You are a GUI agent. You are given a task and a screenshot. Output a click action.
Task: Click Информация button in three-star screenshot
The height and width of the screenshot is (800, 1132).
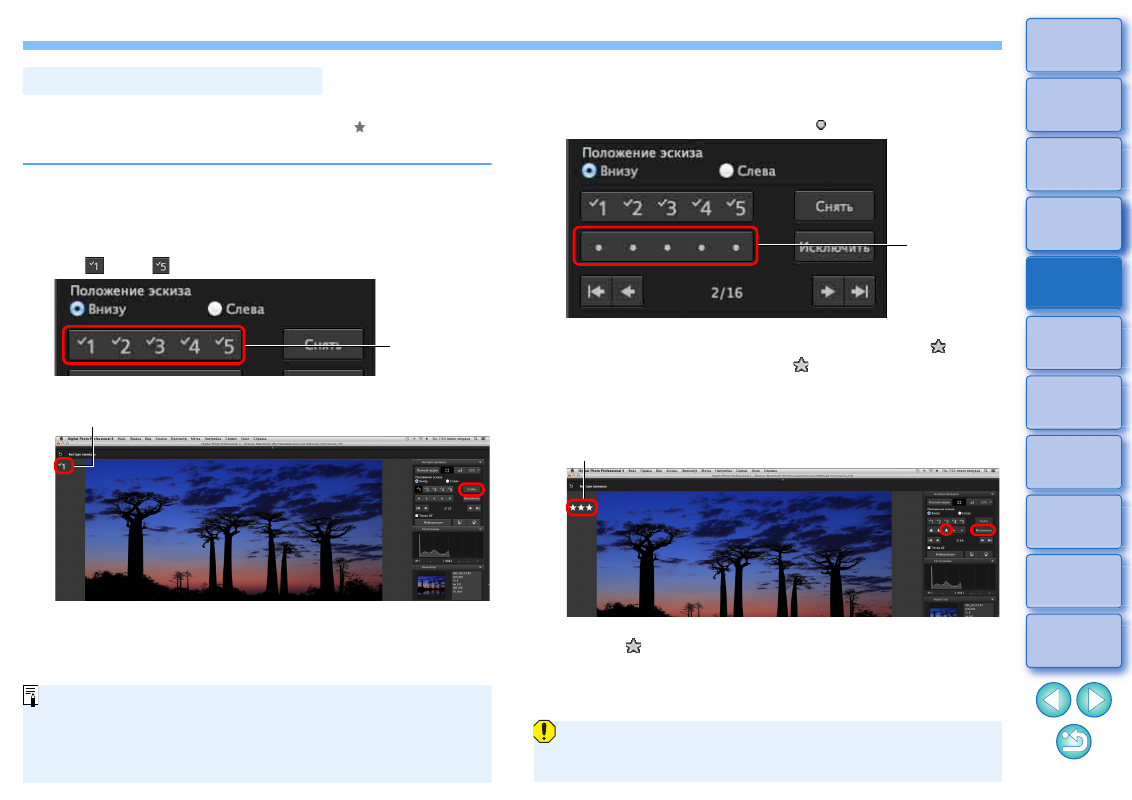pos(945,555)
